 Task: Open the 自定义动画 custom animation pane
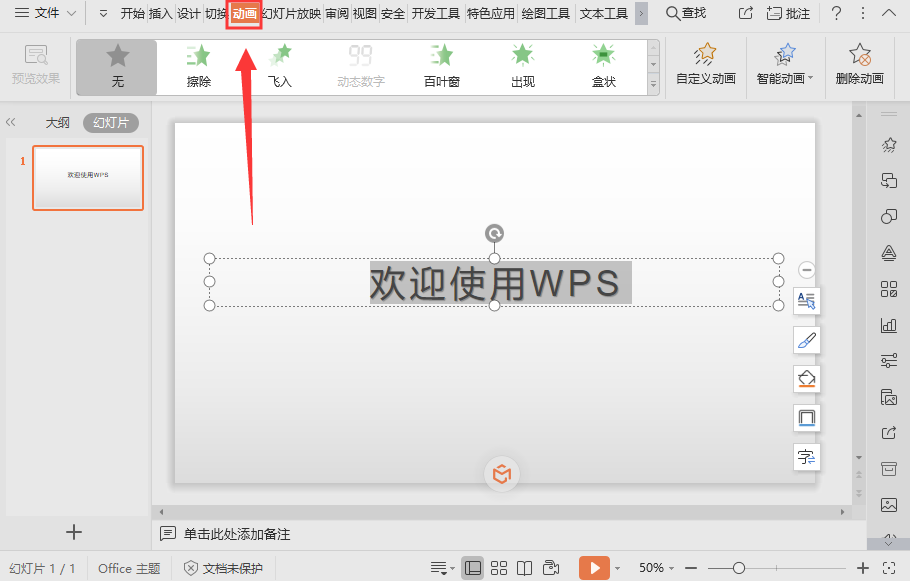[706, 66]
